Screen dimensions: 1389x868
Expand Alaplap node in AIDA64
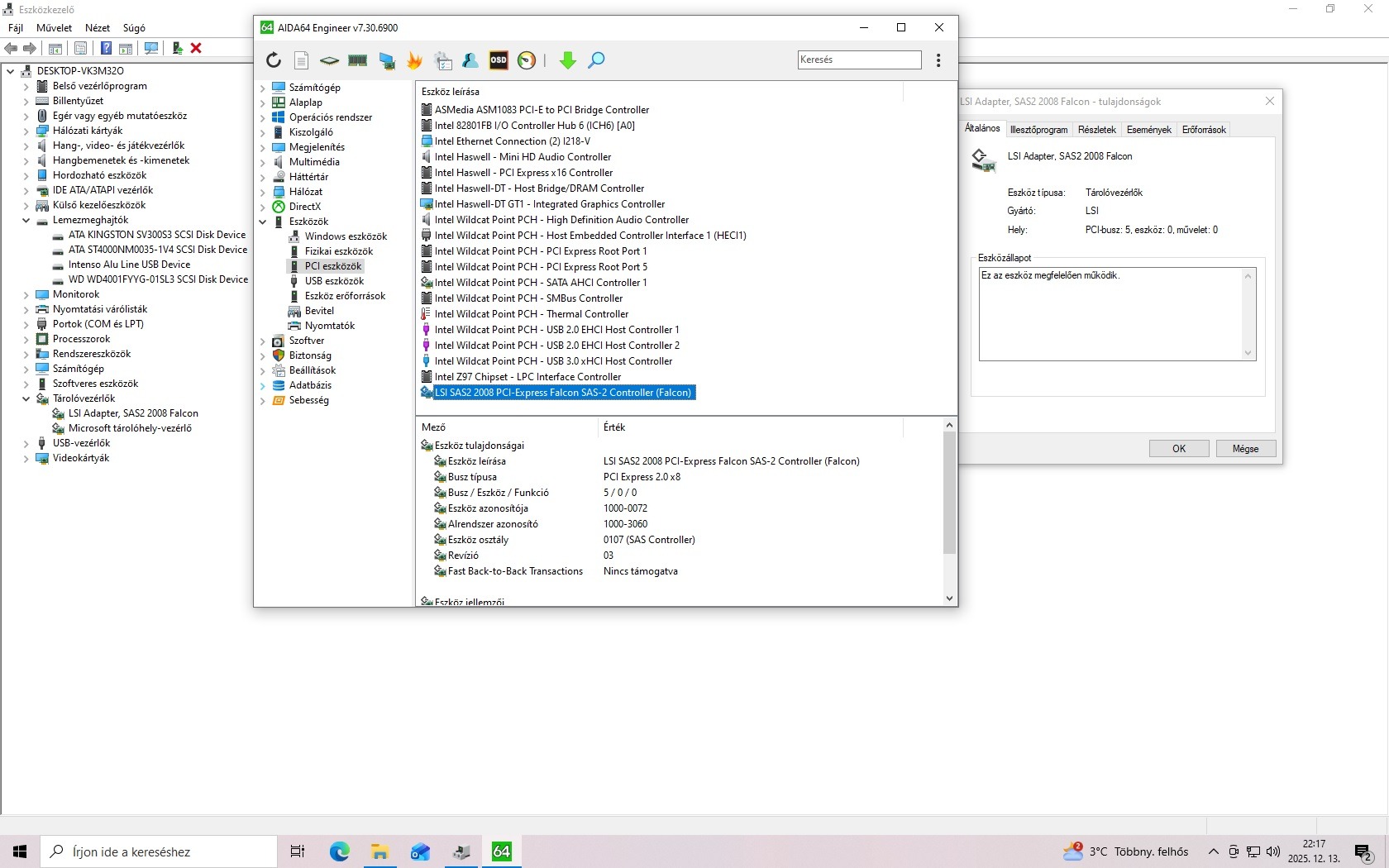coord(263,103)
